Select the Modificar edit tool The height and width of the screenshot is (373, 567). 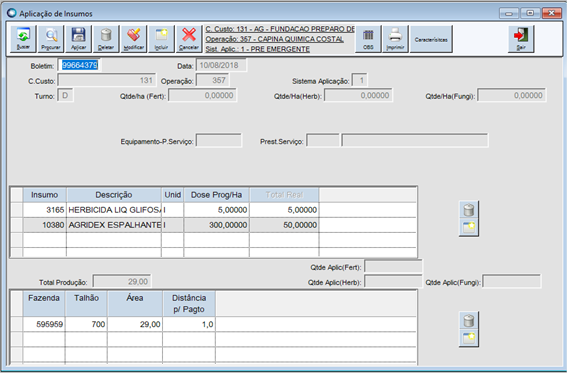(134, 39)
